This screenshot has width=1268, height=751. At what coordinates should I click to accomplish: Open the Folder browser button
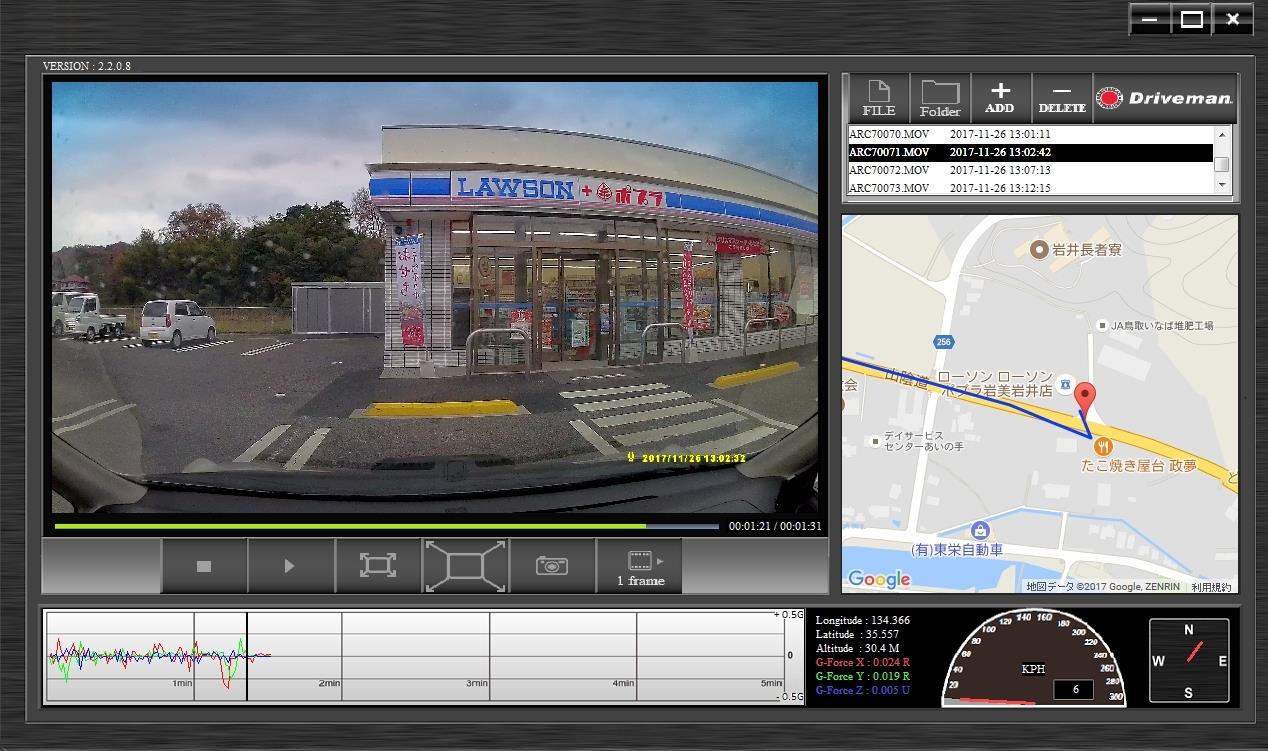tap(940, 98)
